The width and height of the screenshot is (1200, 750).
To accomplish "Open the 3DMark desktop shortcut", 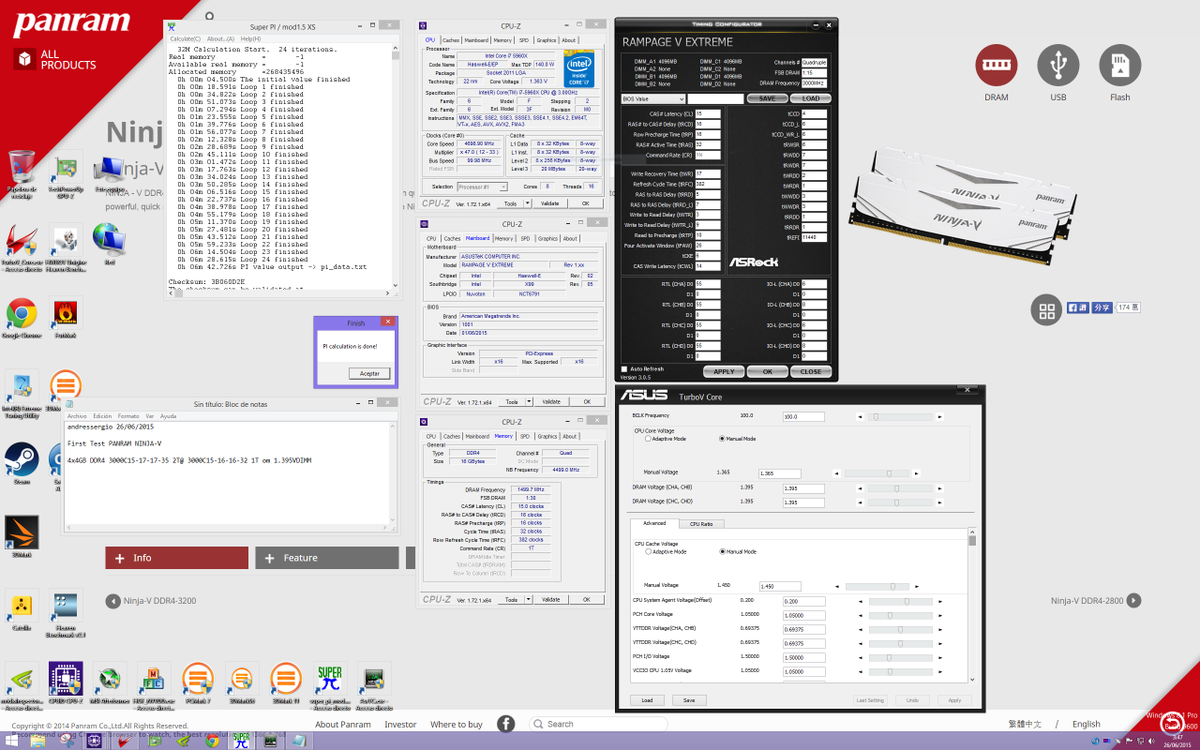I will (x=21, y=534).
